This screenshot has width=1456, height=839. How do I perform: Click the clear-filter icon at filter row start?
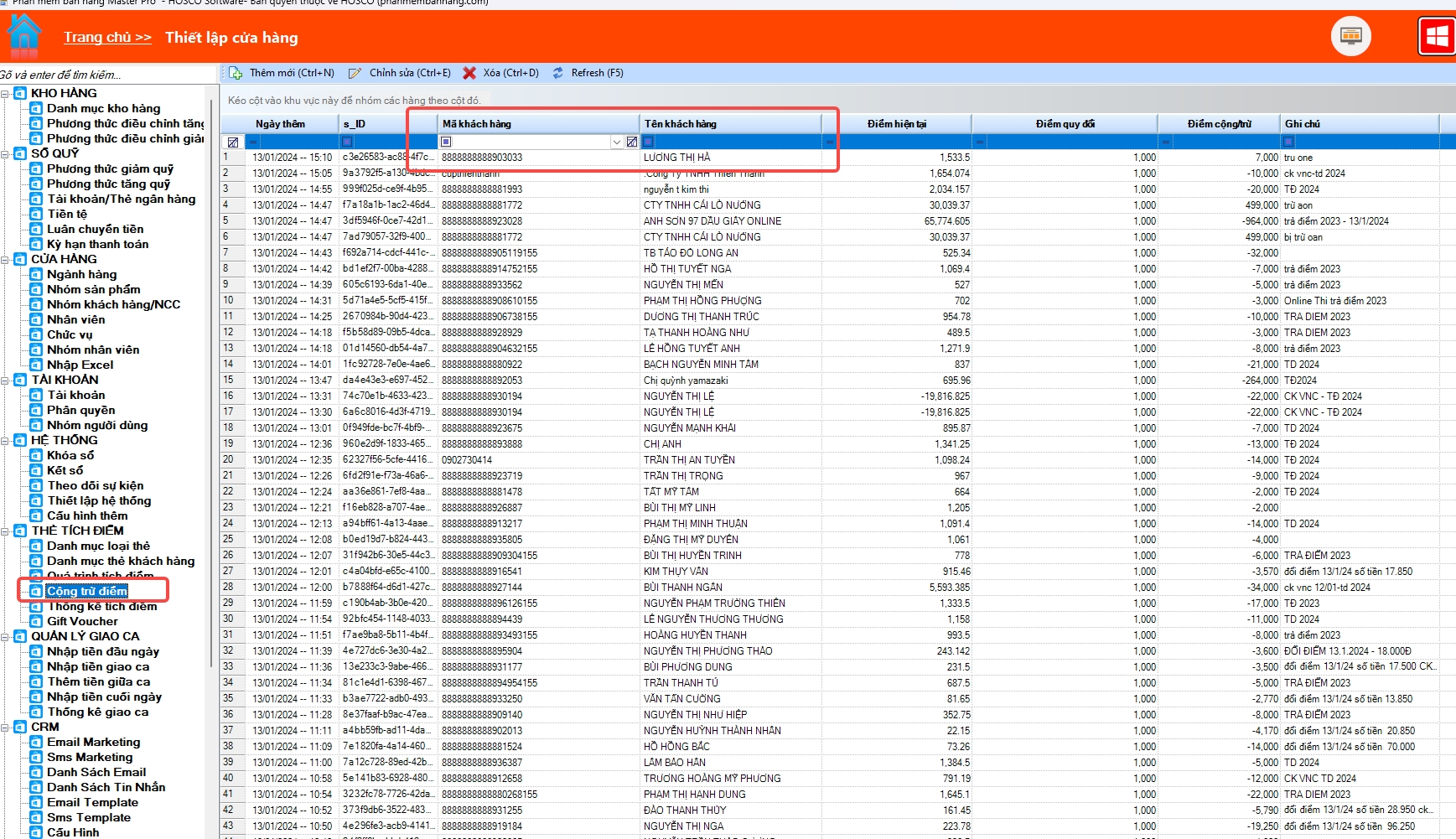click(x=233, y=142)
